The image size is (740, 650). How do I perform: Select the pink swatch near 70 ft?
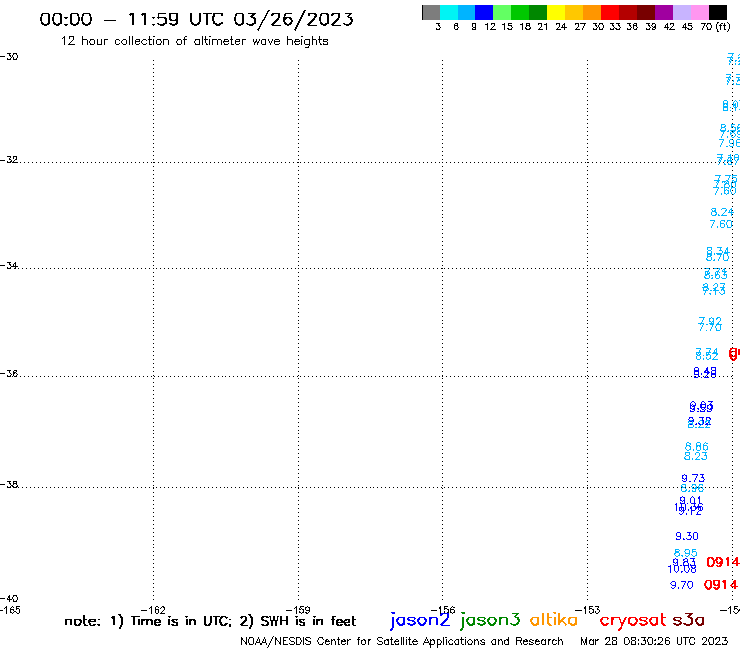coord(699,12)
